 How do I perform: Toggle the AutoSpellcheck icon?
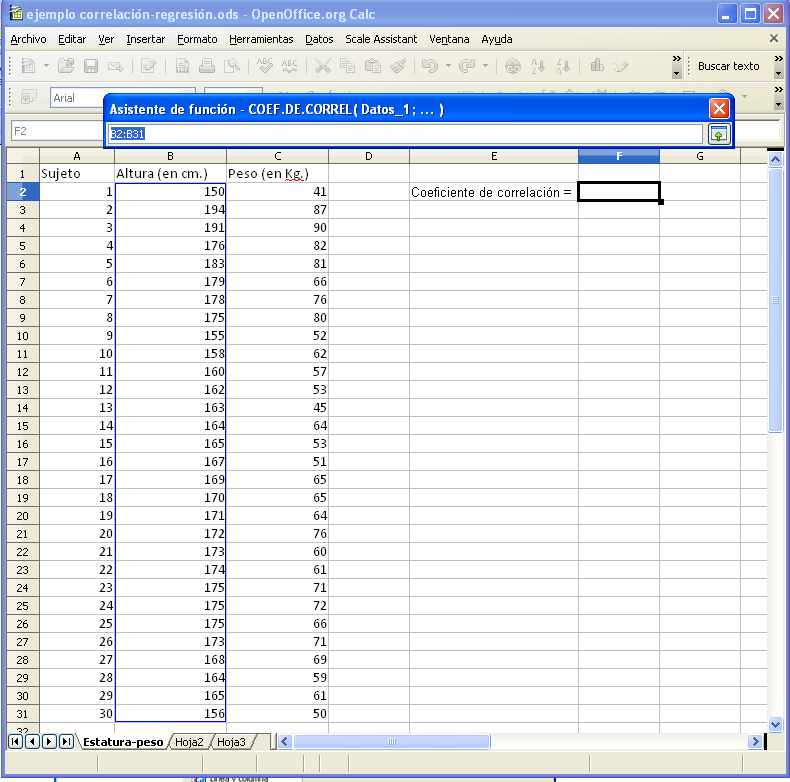point(290,67)
